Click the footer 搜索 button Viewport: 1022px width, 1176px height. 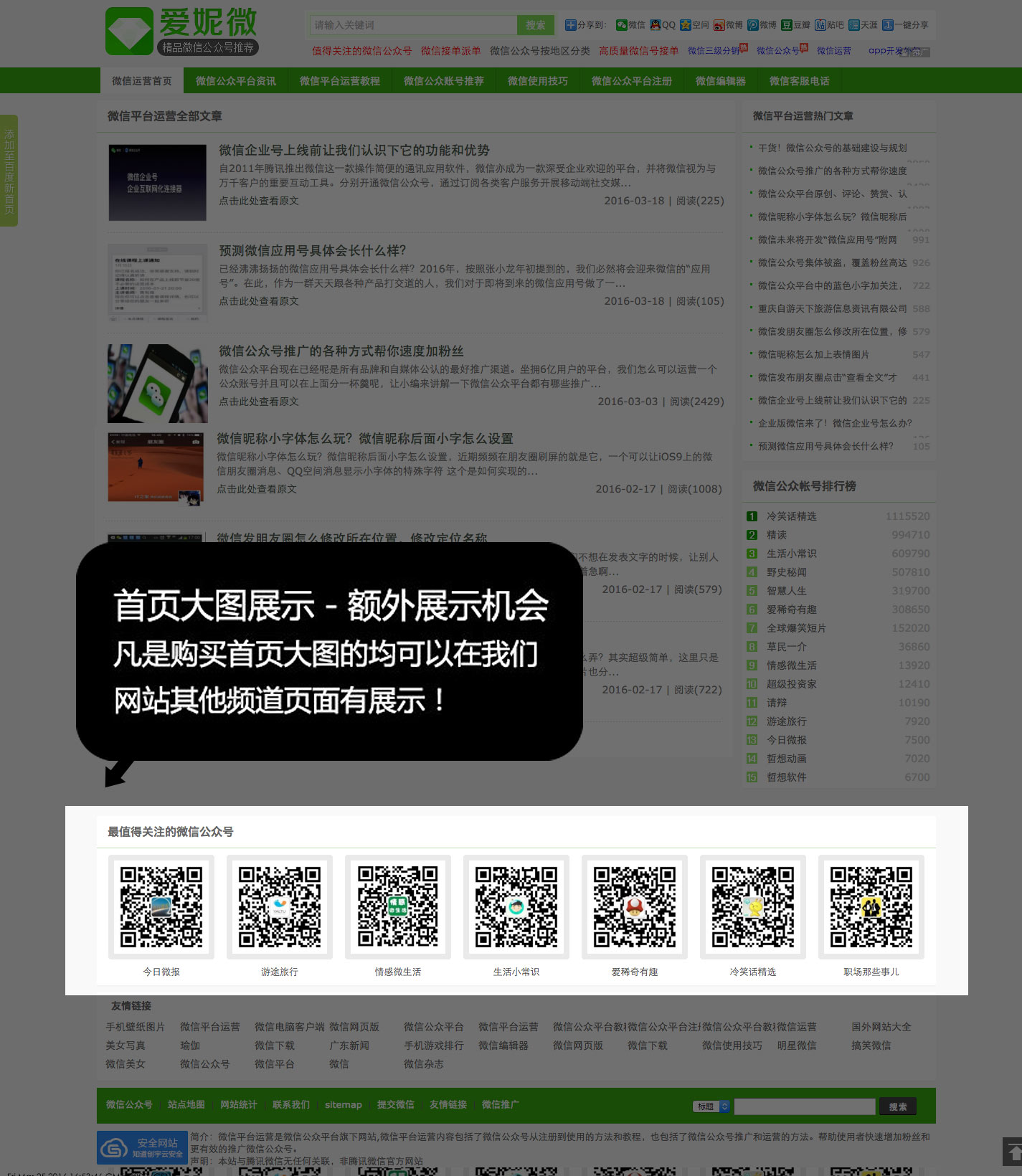point(897,1106)
